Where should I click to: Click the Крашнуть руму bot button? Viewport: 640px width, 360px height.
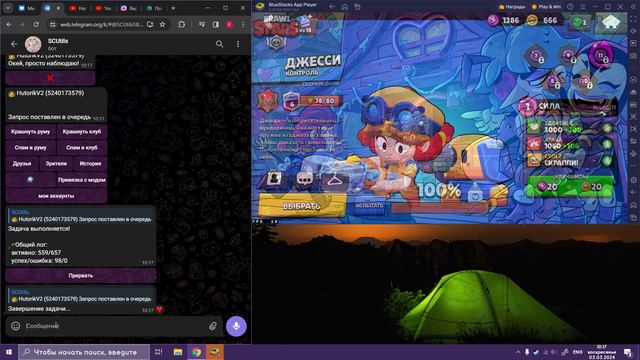(x=31, y=132)
